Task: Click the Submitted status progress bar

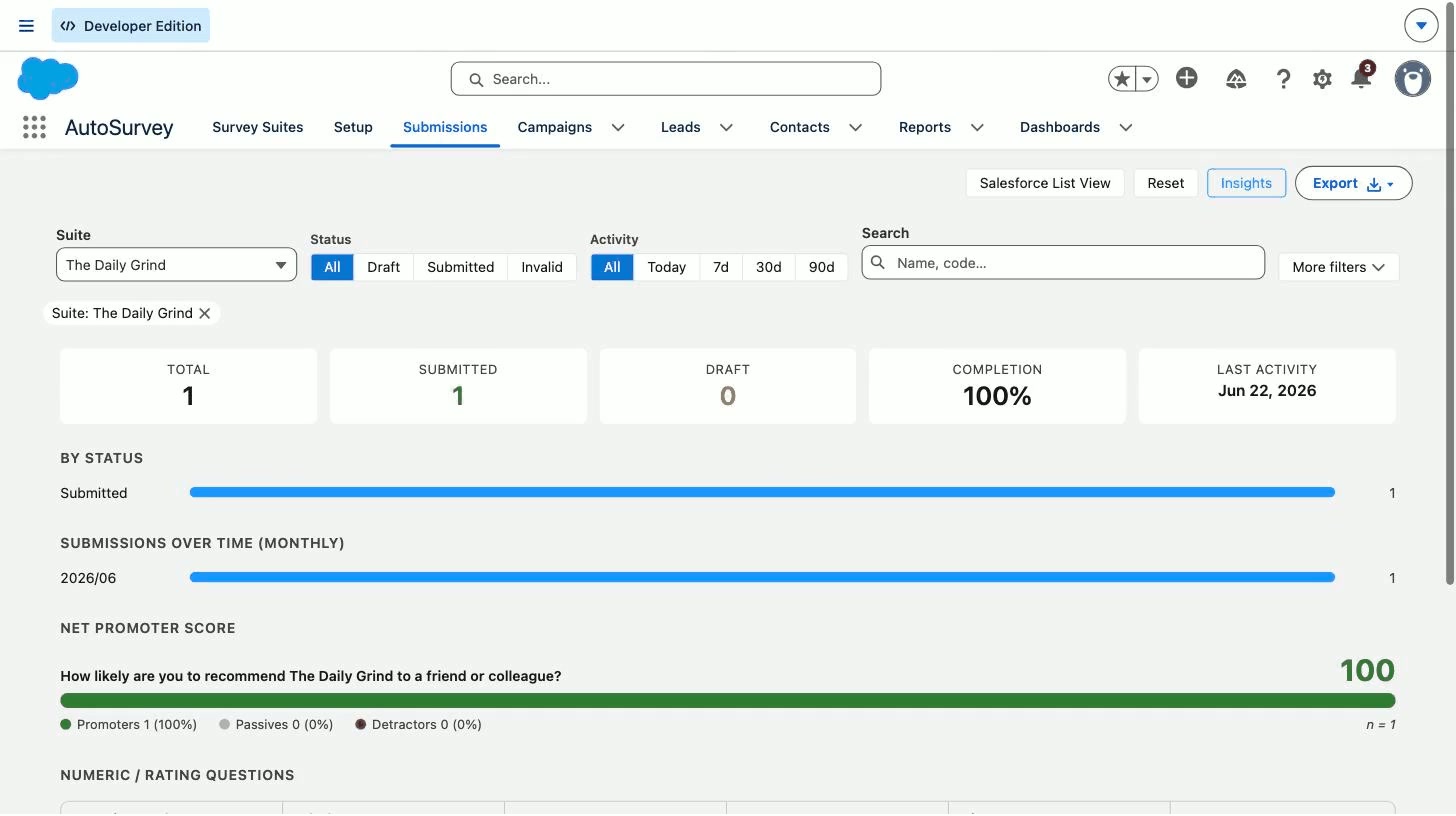Action: [762, 492]
